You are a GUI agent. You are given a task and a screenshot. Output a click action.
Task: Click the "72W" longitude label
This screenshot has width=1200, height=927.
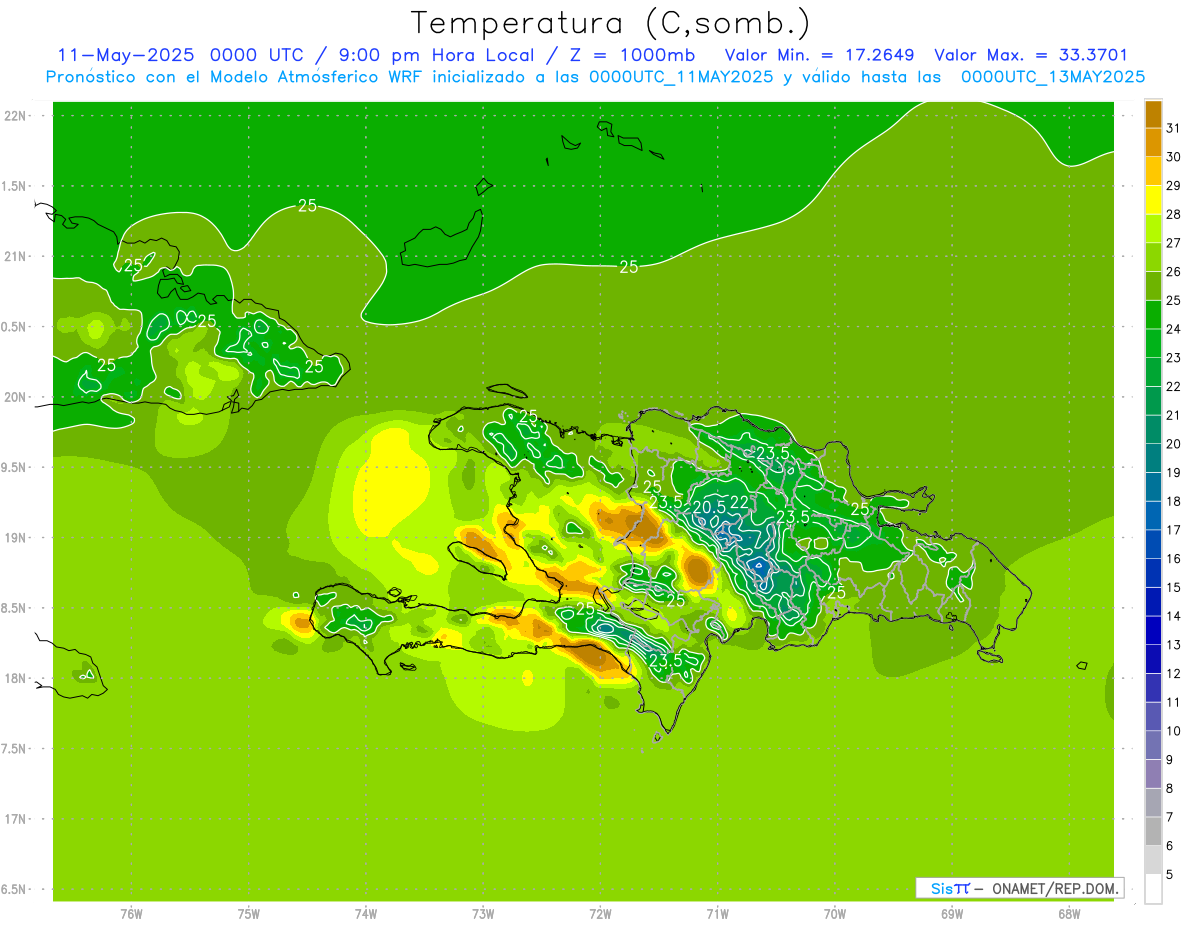(600, 914)
